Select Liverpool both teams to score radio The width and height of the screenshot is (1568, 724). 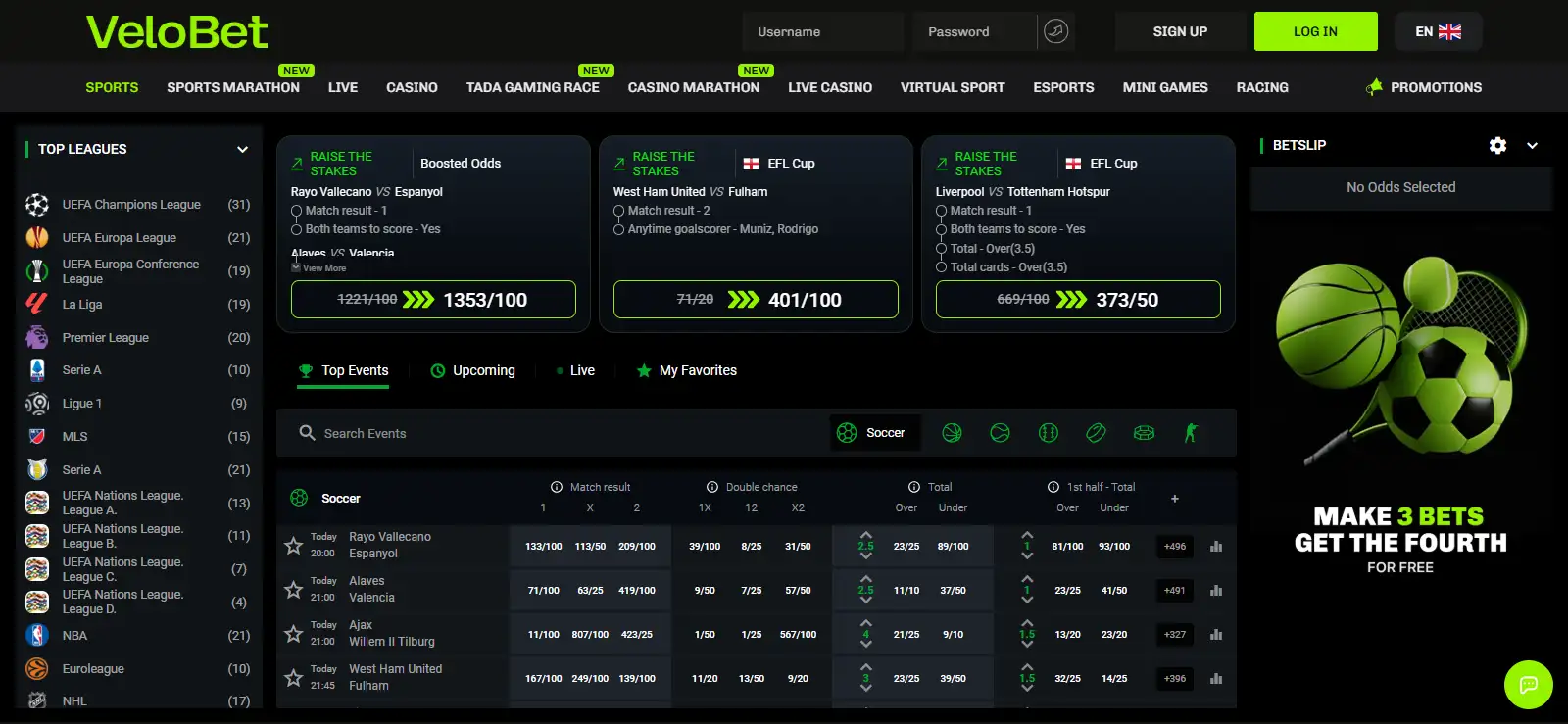(x=941, y=229)
